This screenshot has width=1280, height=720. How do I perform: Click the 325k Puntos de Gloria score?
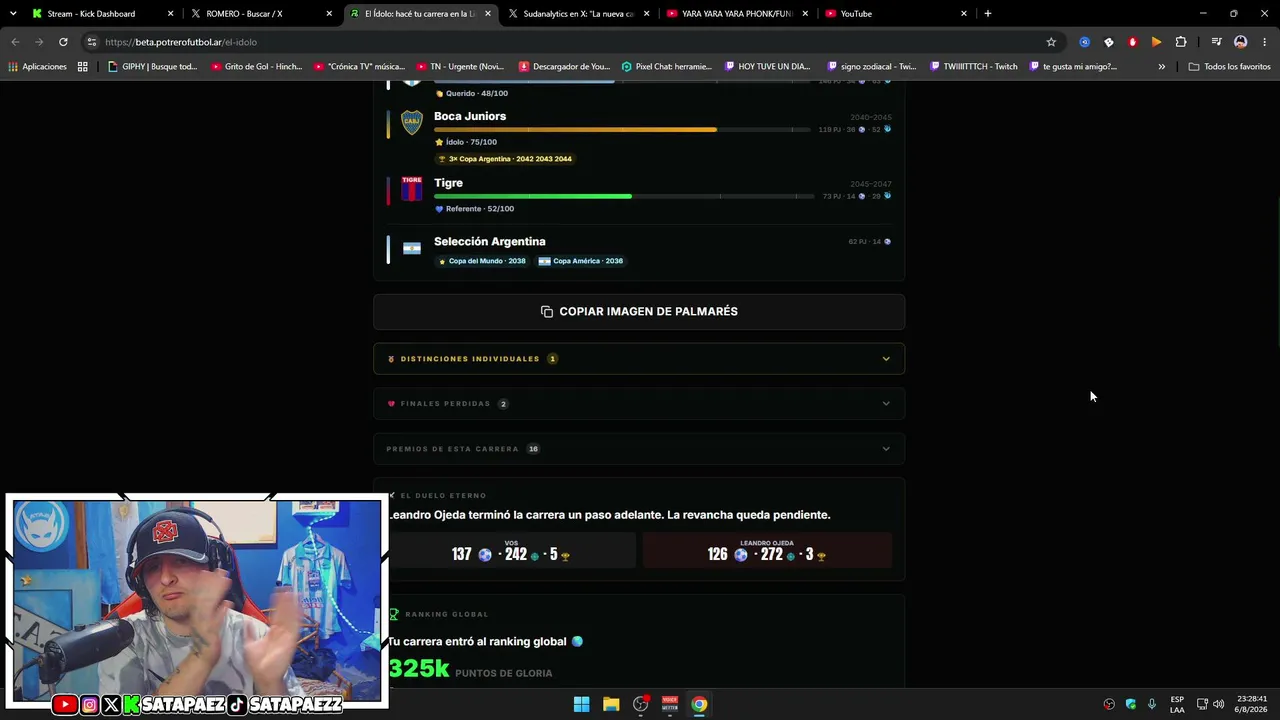click(x=470, y=670)
